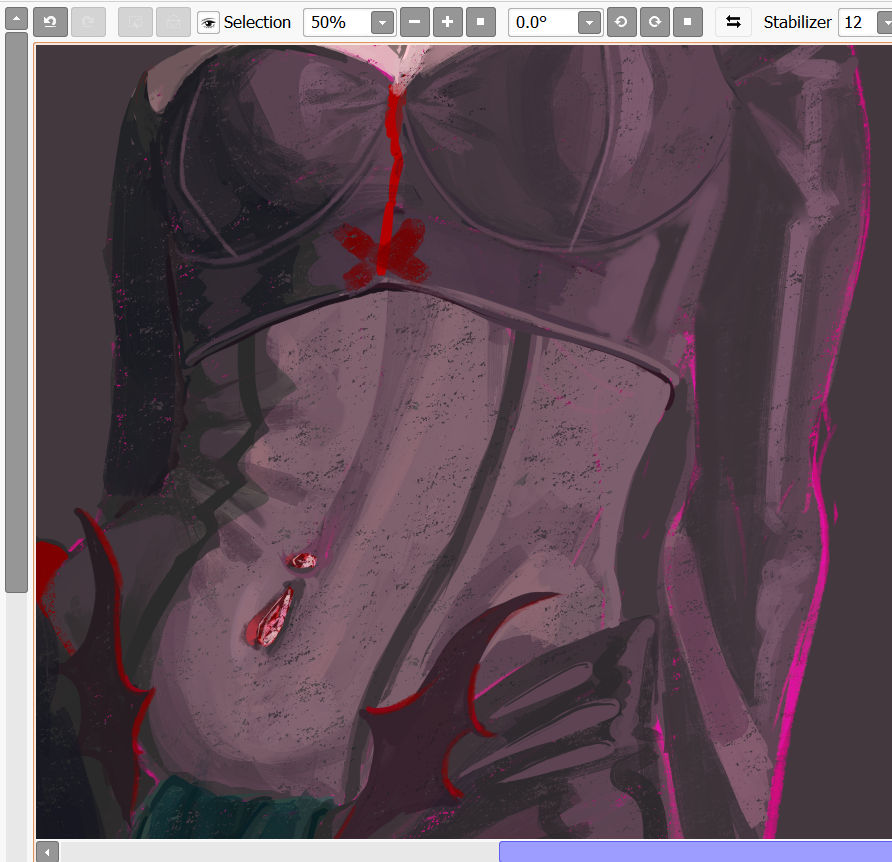This screenshot has width=892, height=862.
Task: Zoom in with the plus button
Action: pos(448,22)
